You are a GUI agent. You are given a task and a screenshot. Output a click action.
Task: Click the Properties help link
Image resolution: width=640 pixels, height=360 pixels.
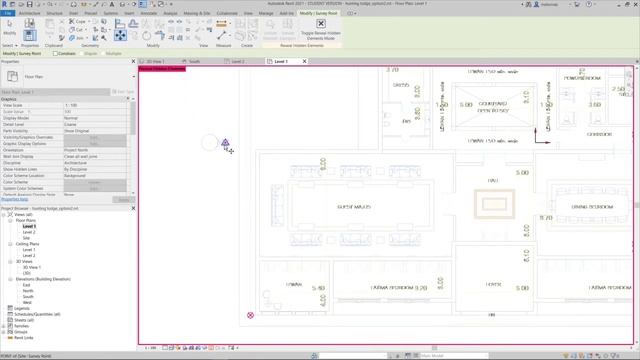point(14,199)
